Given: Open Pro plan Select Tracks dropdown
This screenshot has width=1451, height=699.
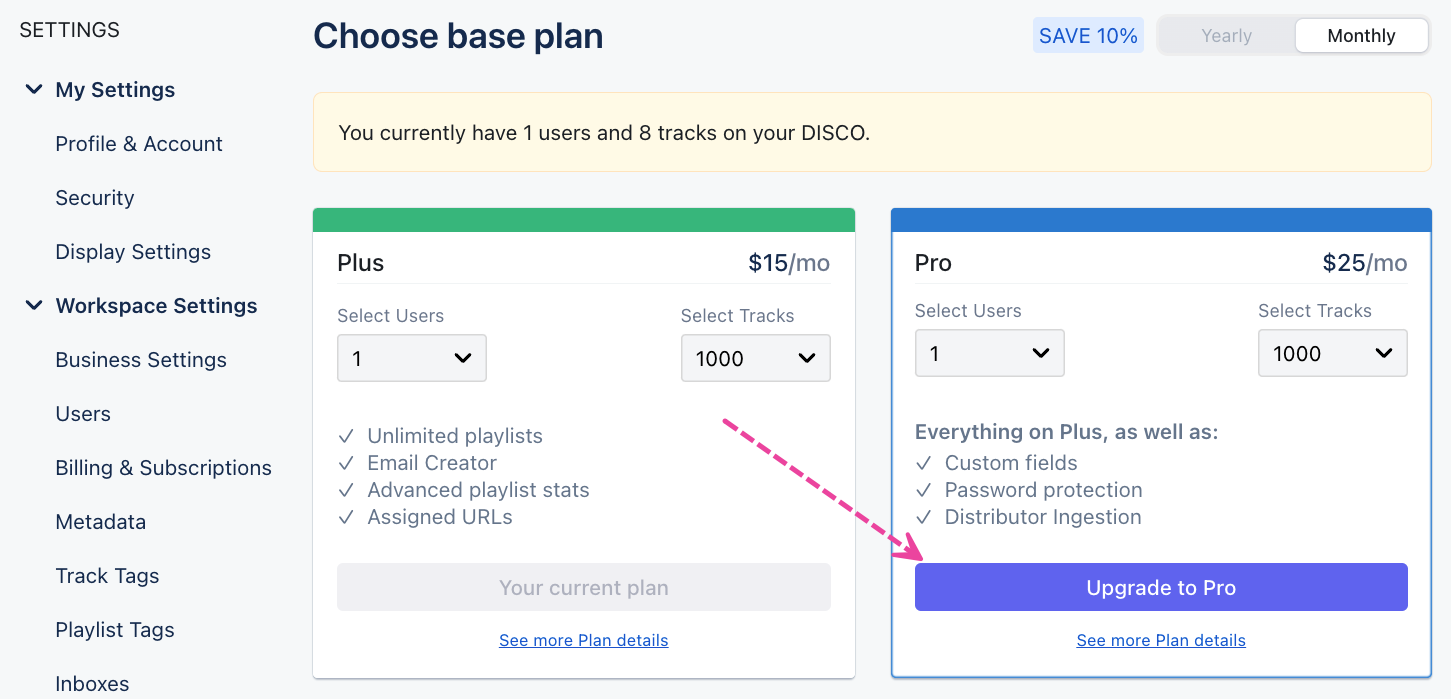Looking at the screenshot, I should coord(1332,353).
